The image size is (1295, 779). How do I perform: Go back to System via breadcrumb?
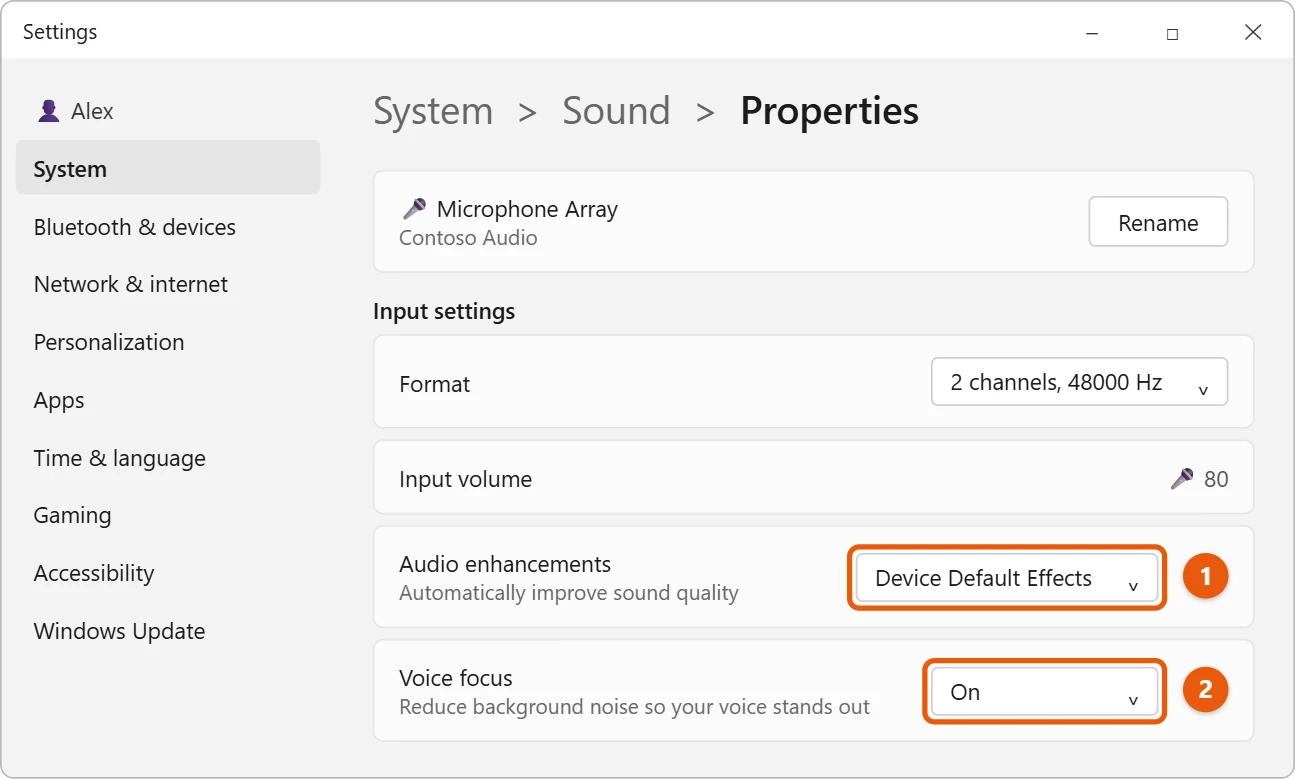433,111
